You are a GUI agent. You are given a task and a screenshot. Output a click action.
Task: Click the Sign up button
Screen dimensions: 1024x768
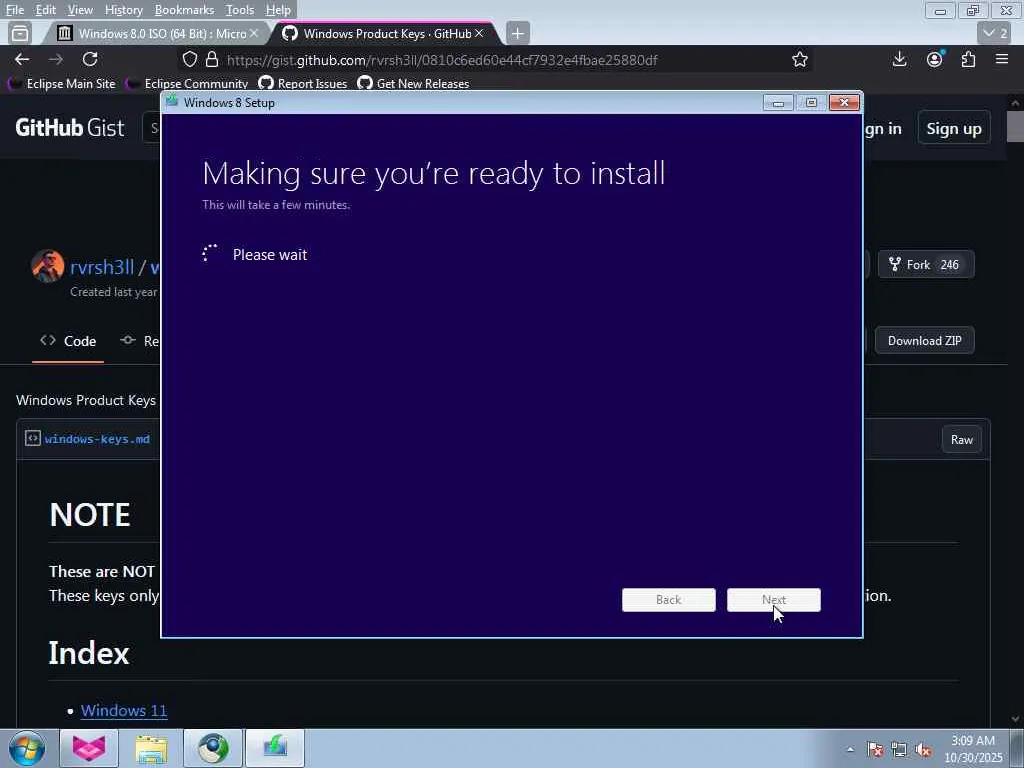[x=953, y=129]
